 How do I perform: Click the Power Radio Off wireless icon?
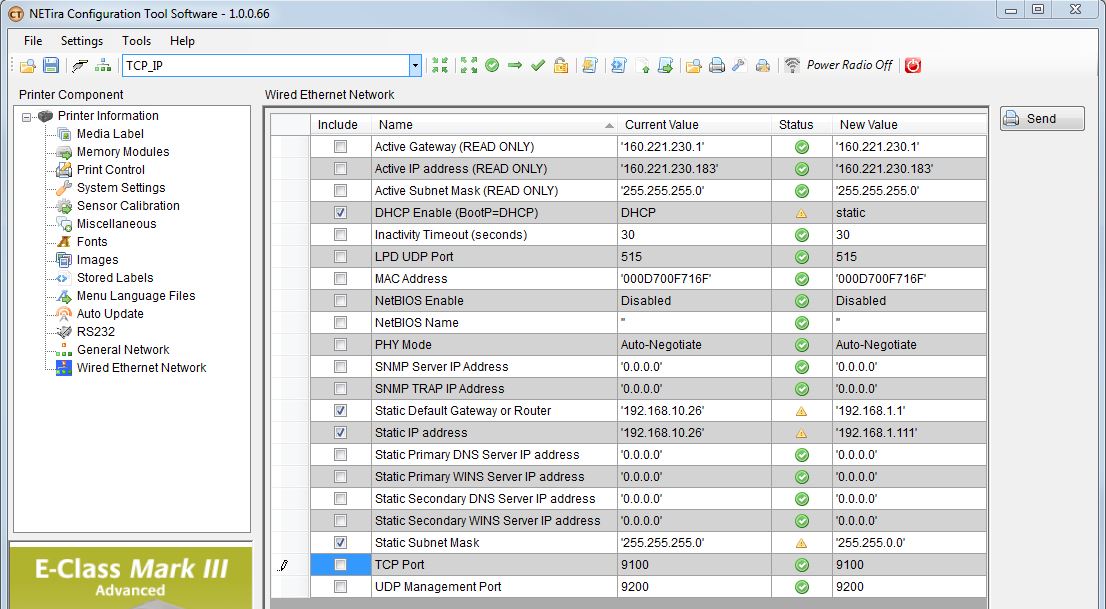coord(792,66)
